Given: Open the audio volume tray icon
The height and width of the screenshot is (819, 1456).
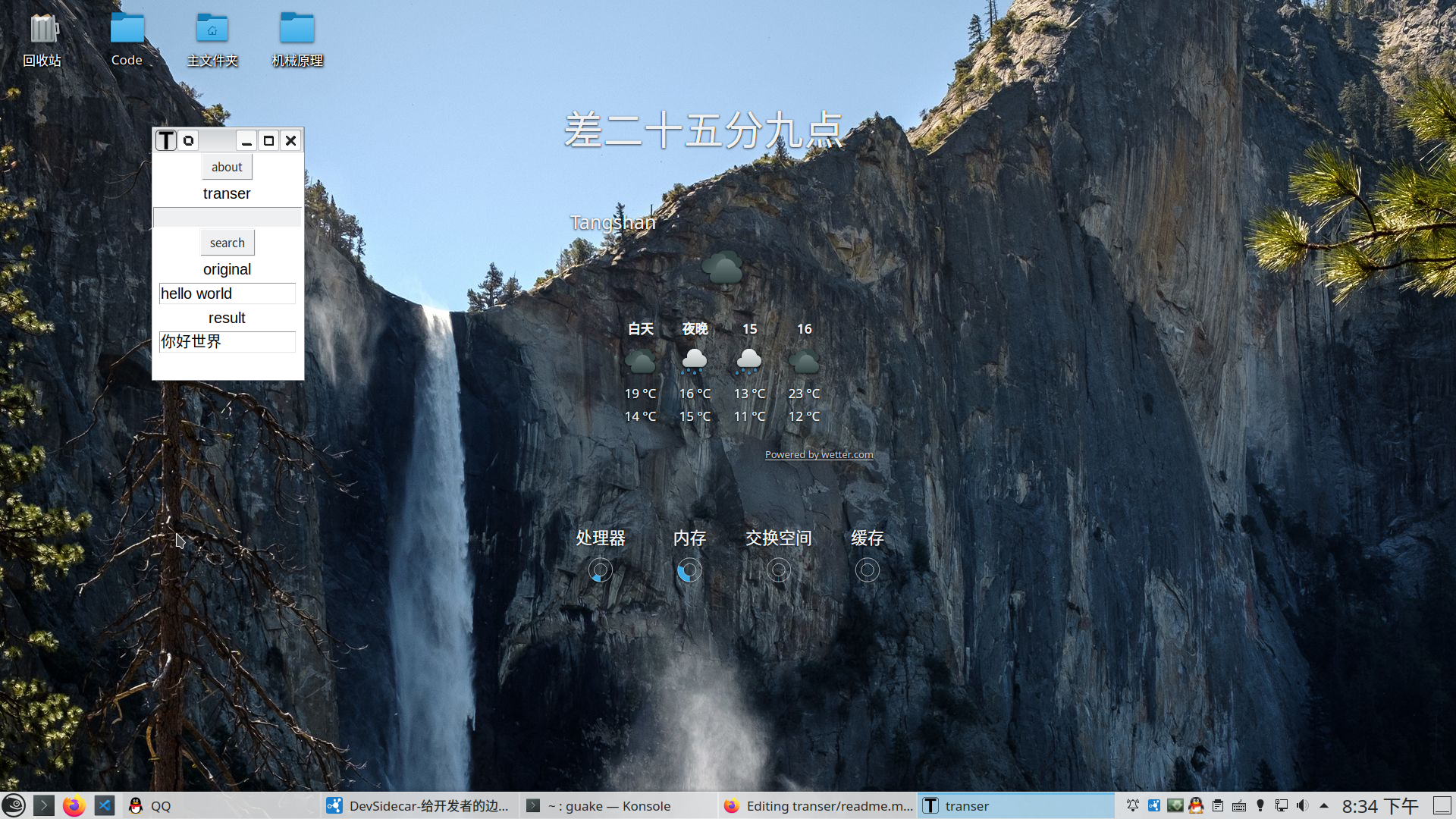Looking at the screenshot, I should point(1303,805).
